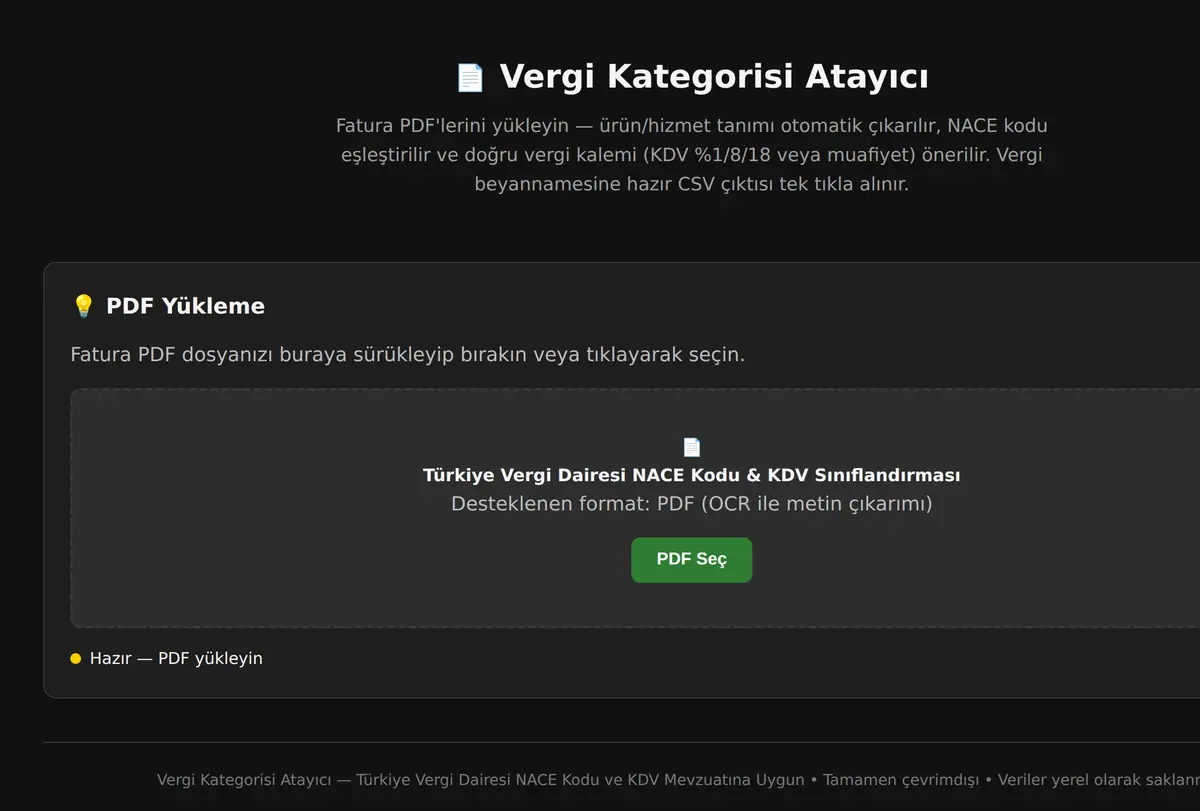Click 'Fatura PDF dosyanızı buraya sürükleyip bırakın' instruction
Screen dimensions: 1200x811
click(407, 355)
